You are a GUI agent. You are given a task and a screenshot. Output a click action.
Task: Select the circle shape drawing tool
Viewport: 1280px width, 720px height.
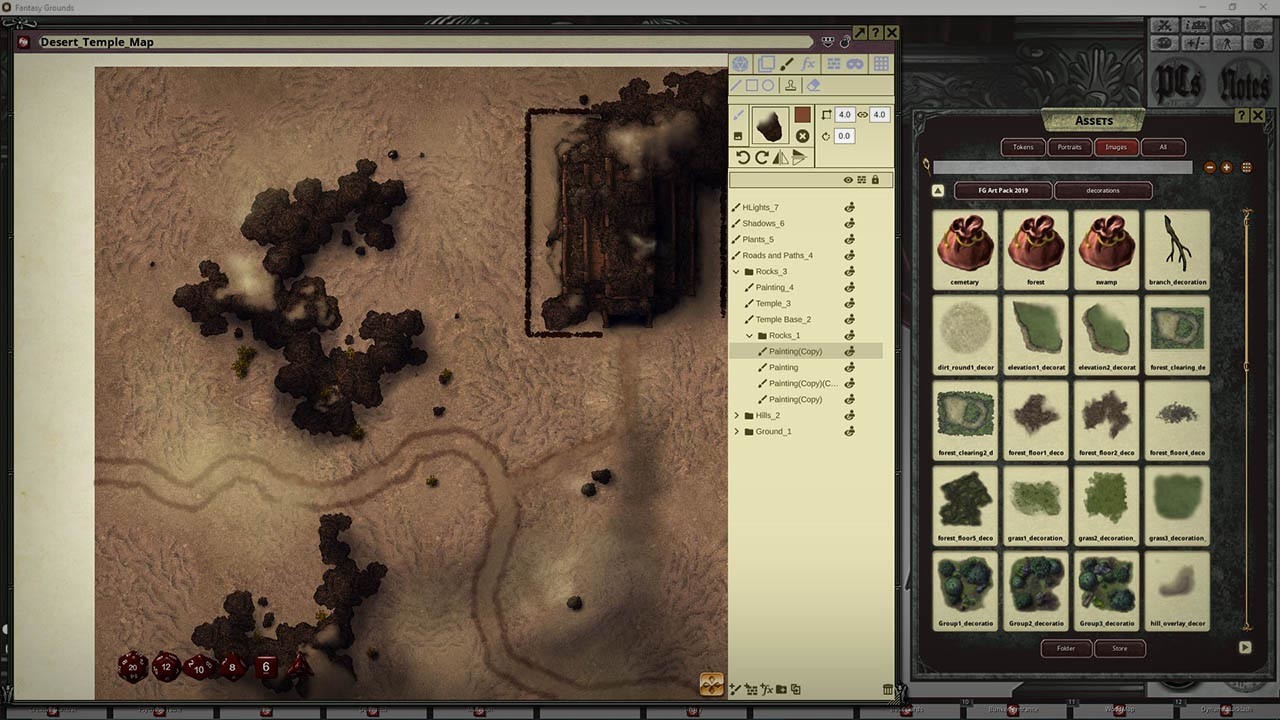768,86
